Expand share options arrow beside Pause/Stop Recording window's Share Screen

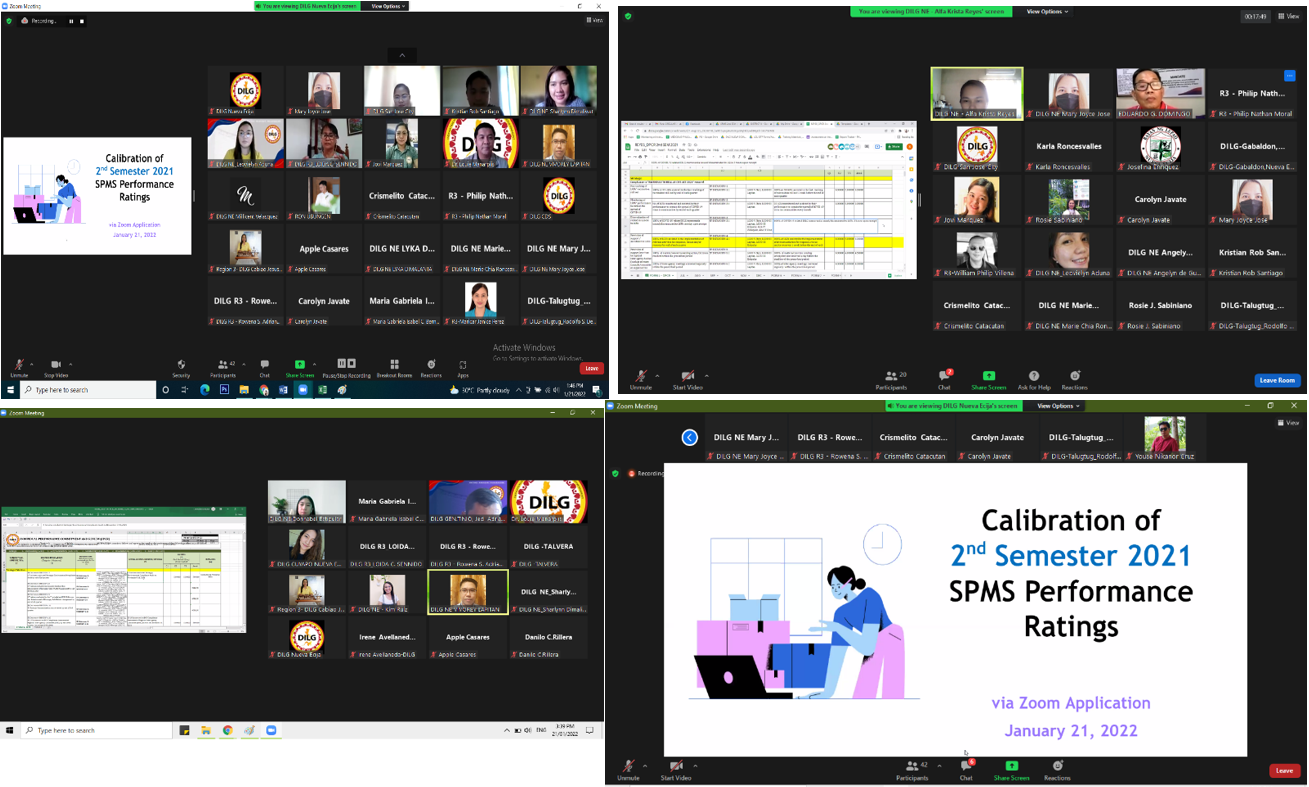pos(316,364)
